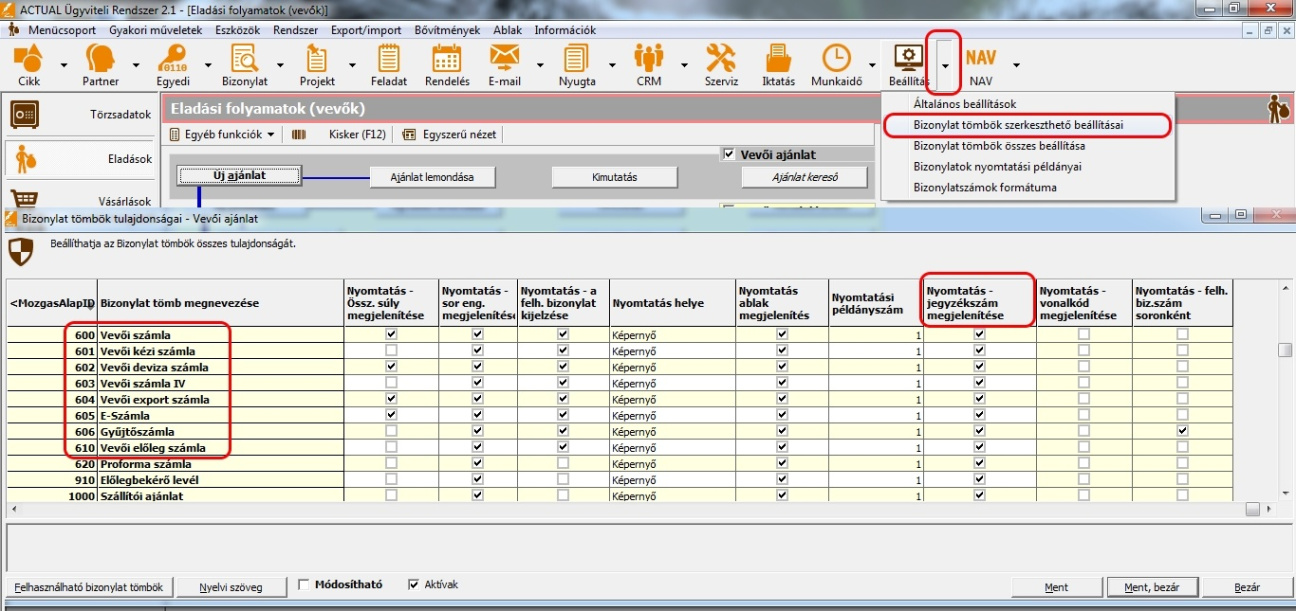This screenshot has width=1296, height=611.
Task: Open the Export/import menu
Action: [365, 30]
